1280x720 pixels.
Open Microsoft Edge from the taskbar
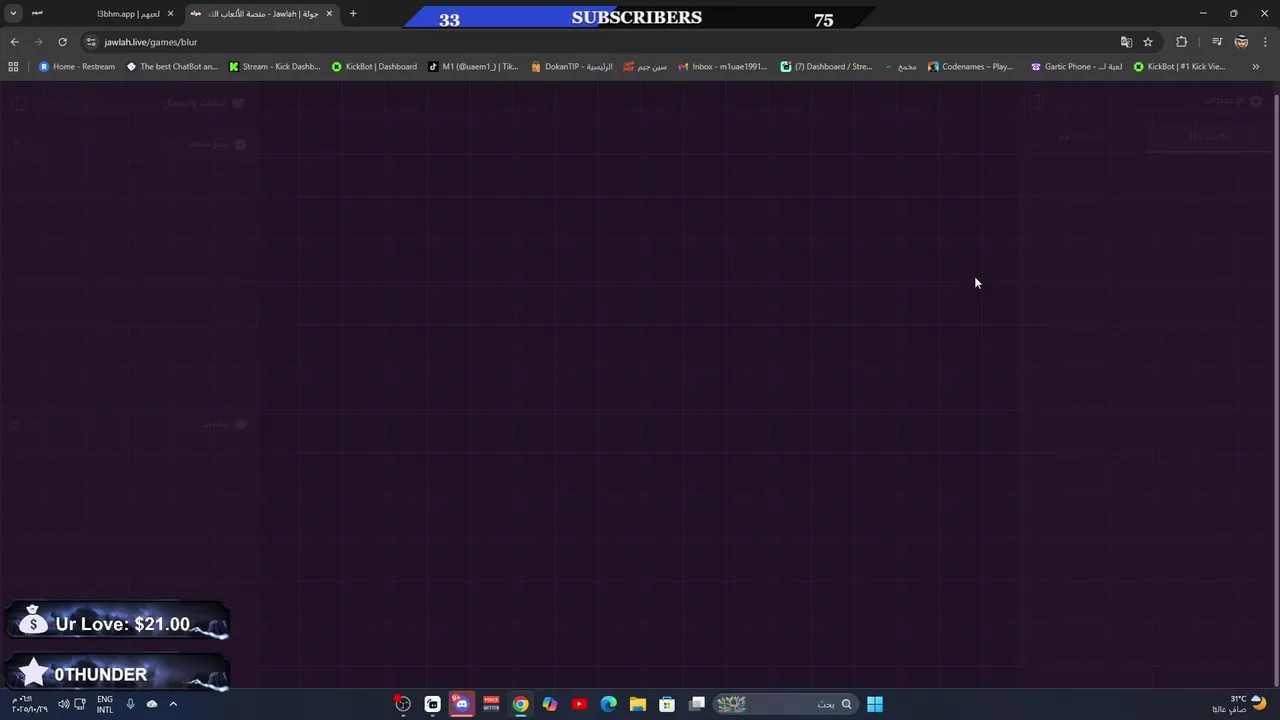tap(608, 704)
